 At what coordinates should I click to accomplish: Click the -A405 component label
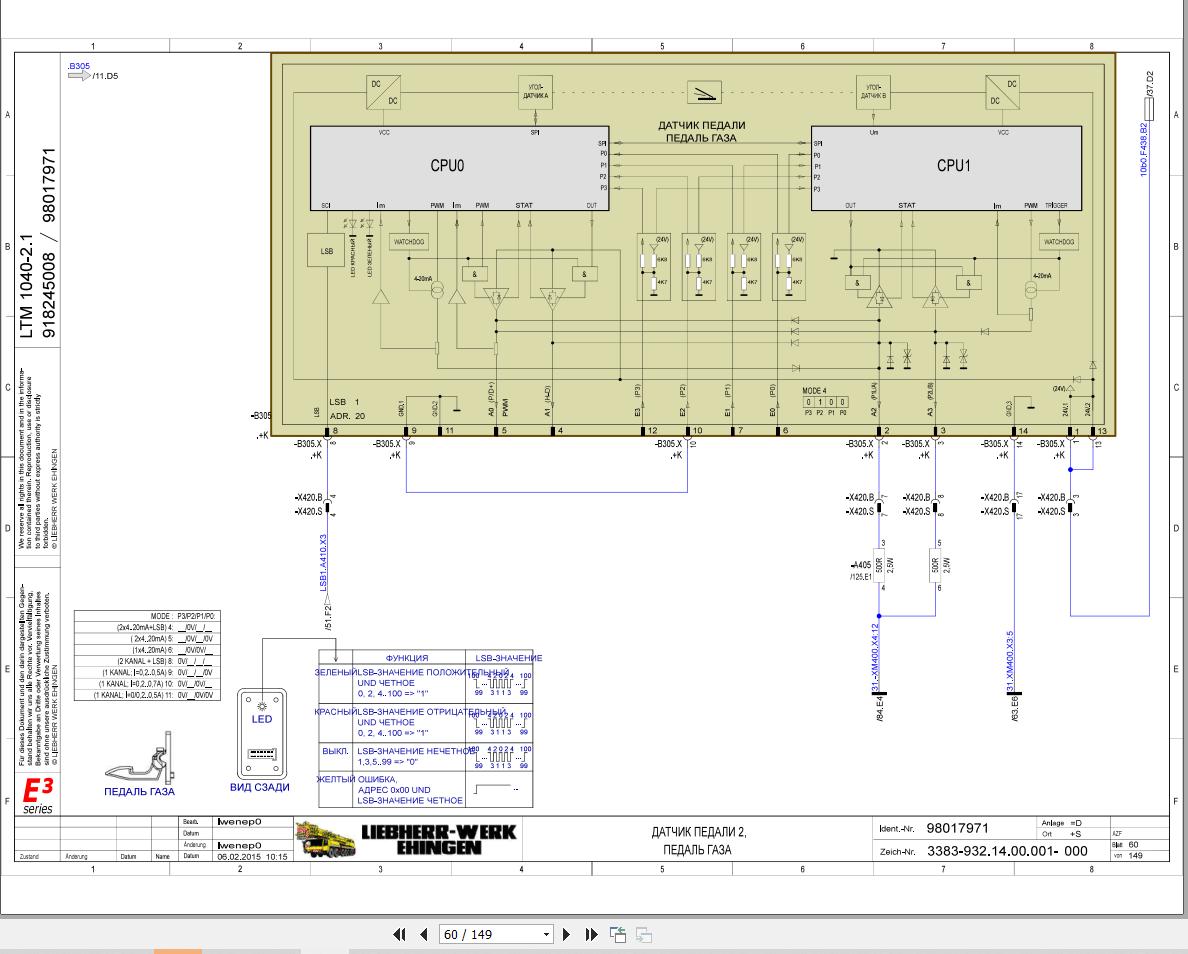click(x=861, y=565)
